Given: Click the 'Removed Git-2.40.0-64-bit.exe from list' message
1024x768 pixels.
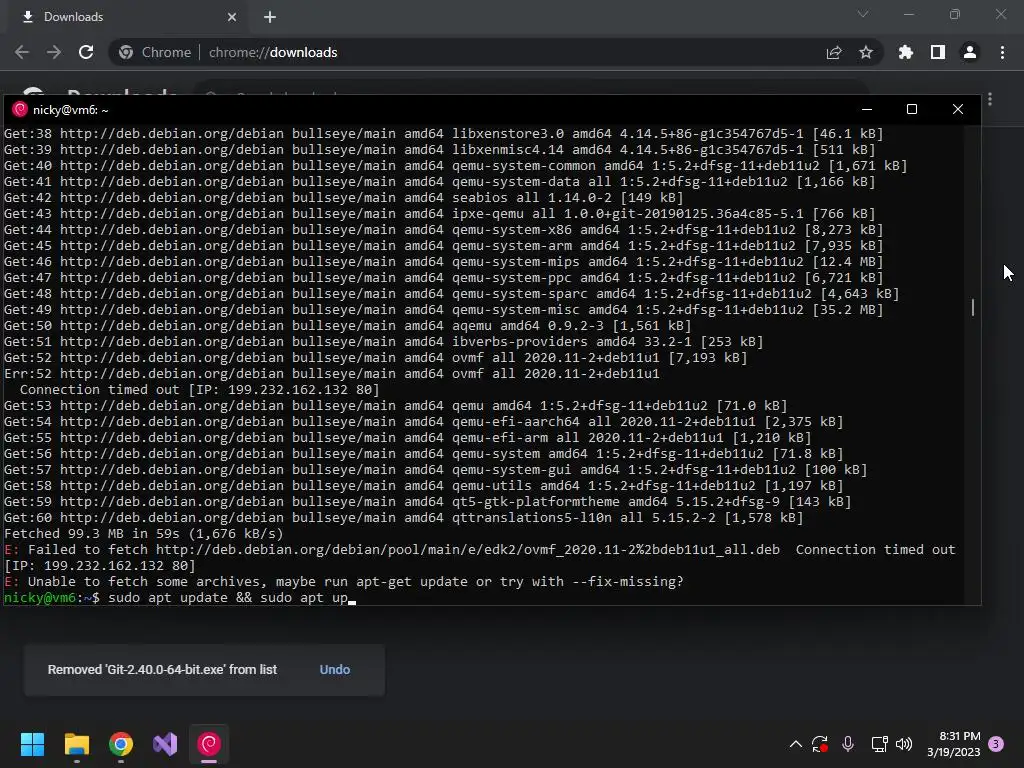Looking at the screenshot, I should click(x=162, y=669).
